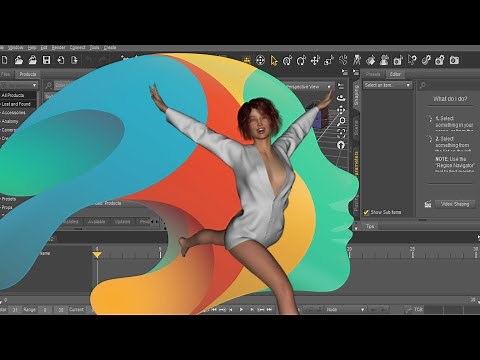
Task: Open the Shaping pane options menu
Action: pos(356,72)
